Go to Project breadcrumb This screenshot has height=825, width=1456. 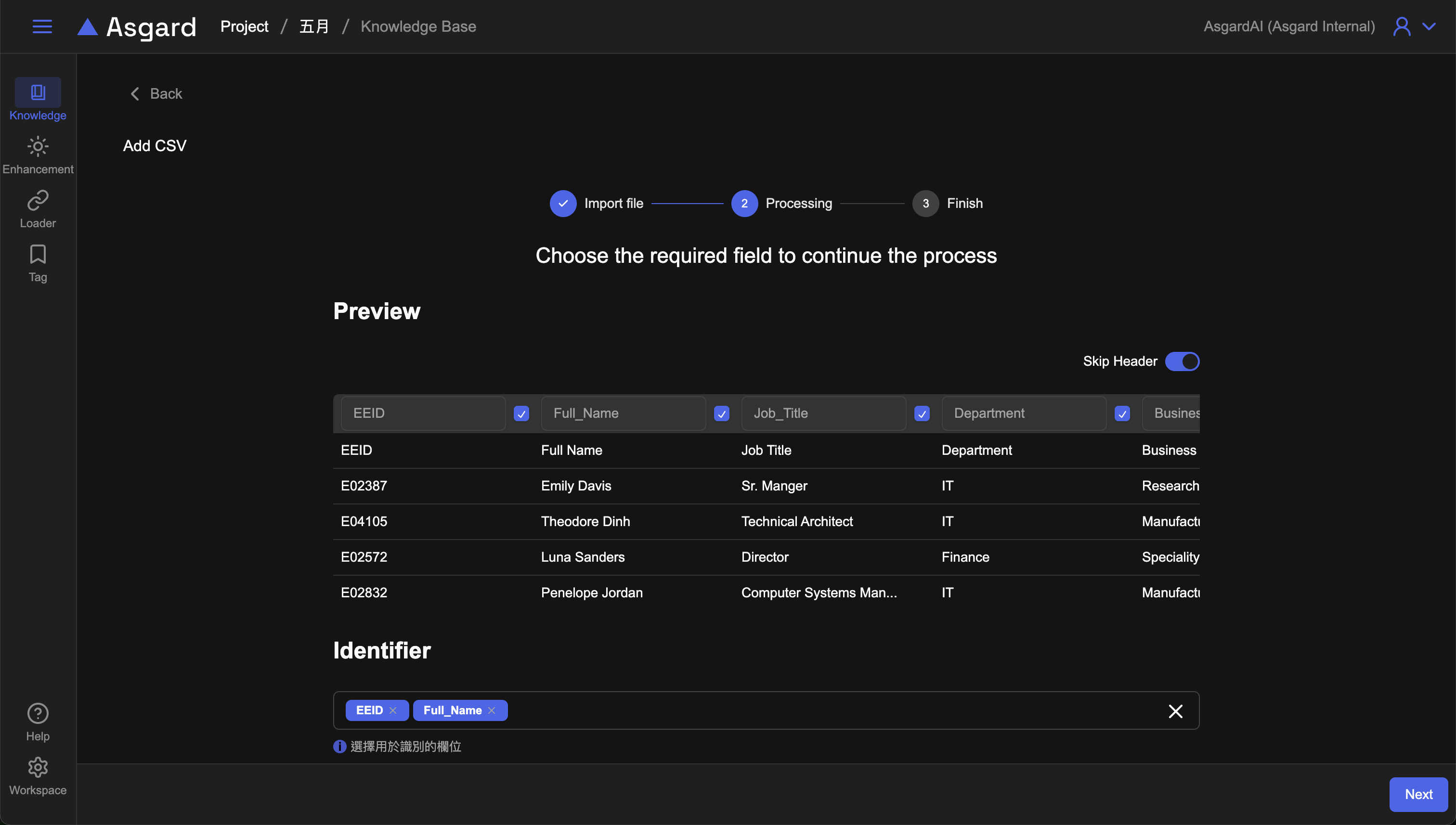244,26
